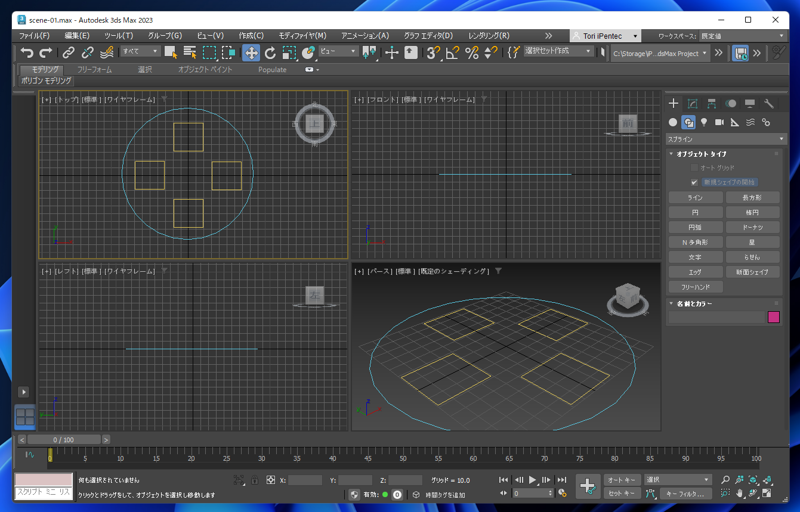Open the Display panel tab icon
The width and height of the screenshot is (800, 512).
point(749,104)
